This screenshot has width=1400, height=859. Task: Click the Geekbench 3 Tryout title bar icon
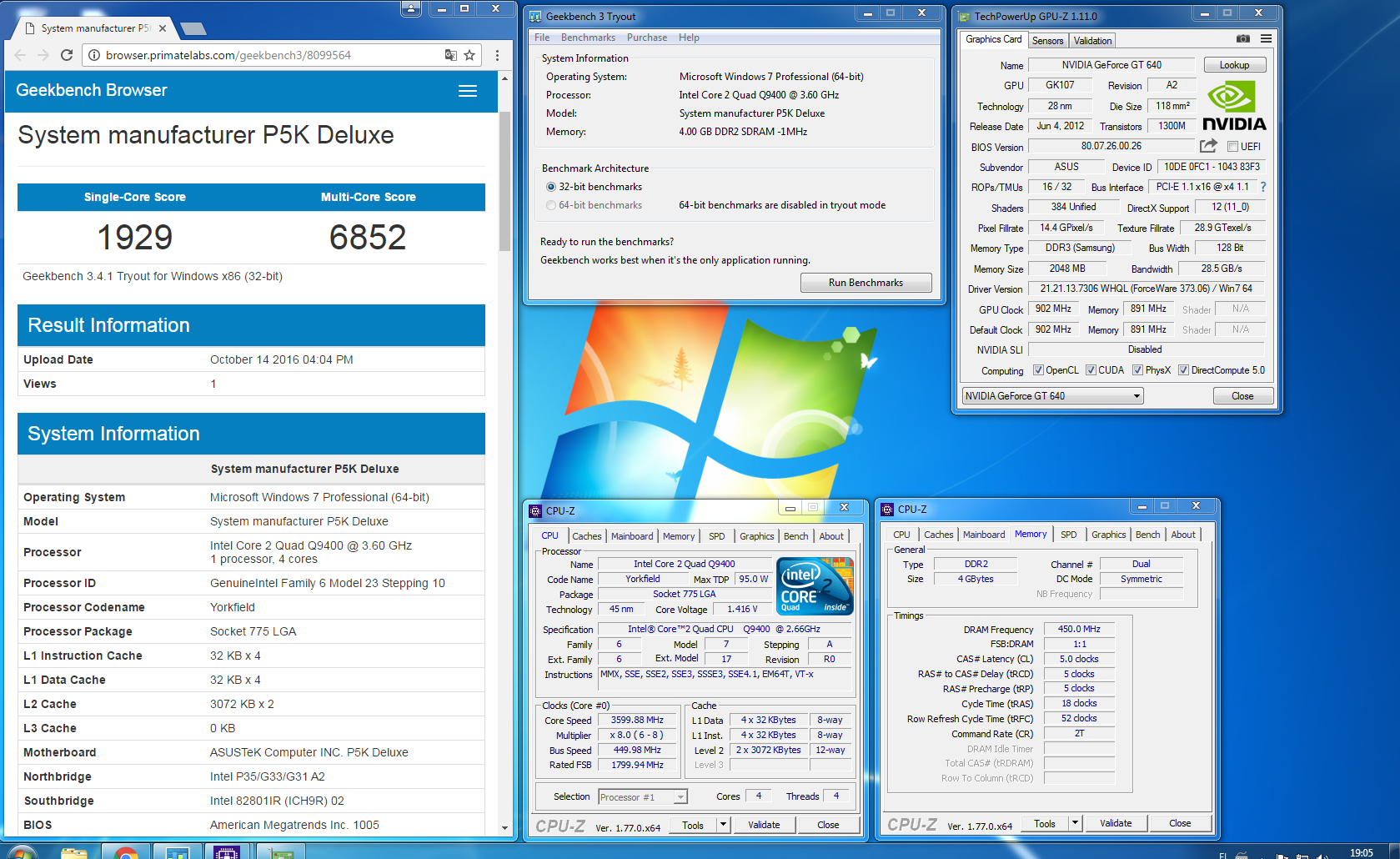(x=535, y=16)
